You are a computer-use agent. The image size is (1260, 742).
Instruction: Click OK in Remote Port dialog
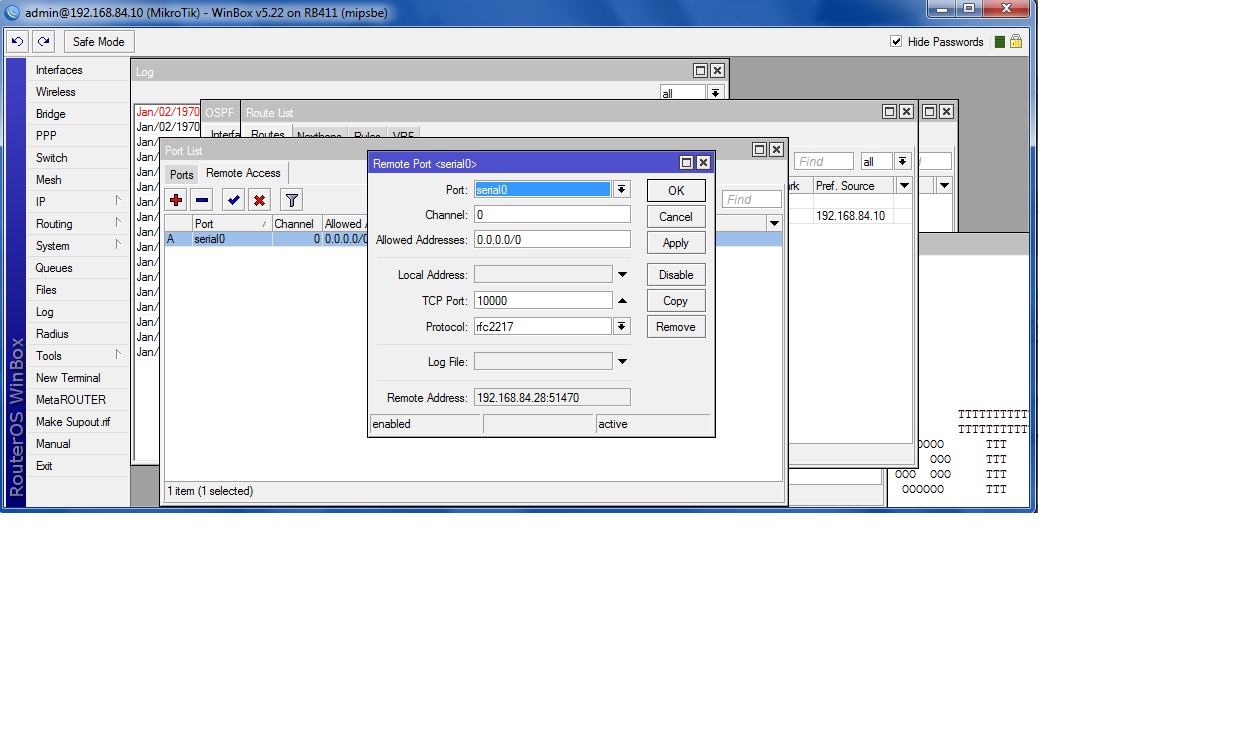point(676,190)
